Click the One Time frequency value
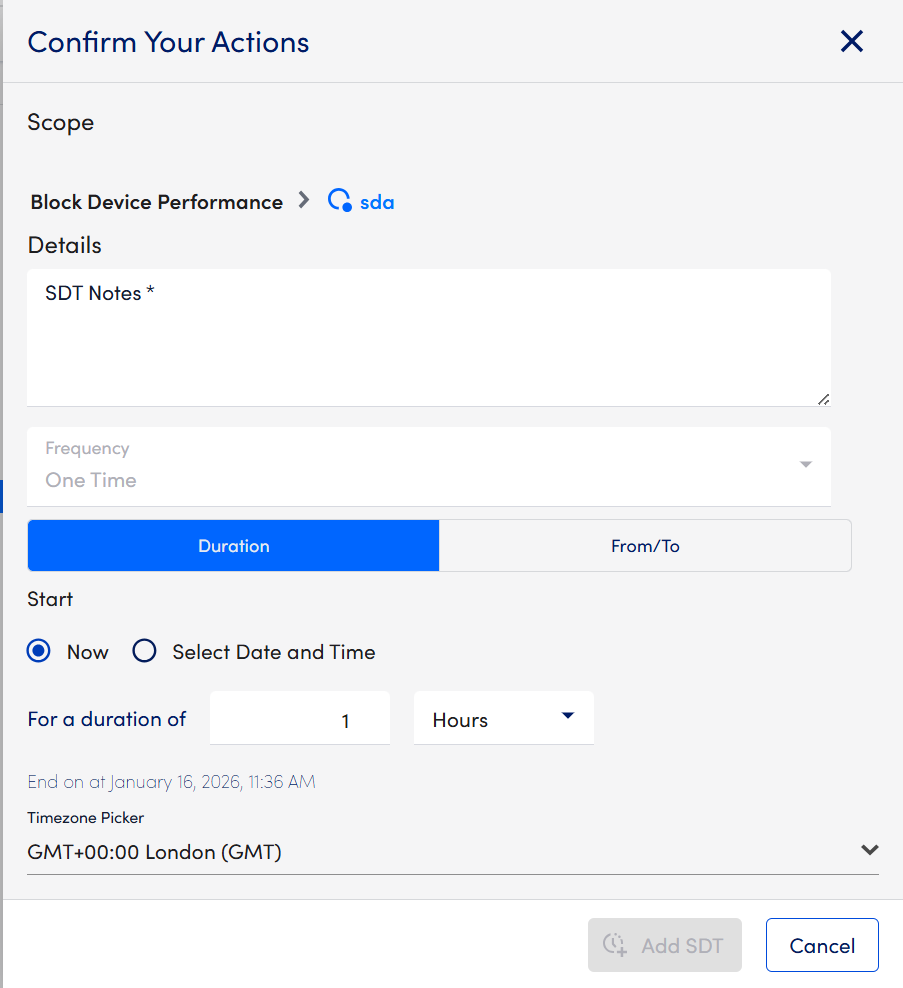The image size is (903, 988). pos(91,480)
